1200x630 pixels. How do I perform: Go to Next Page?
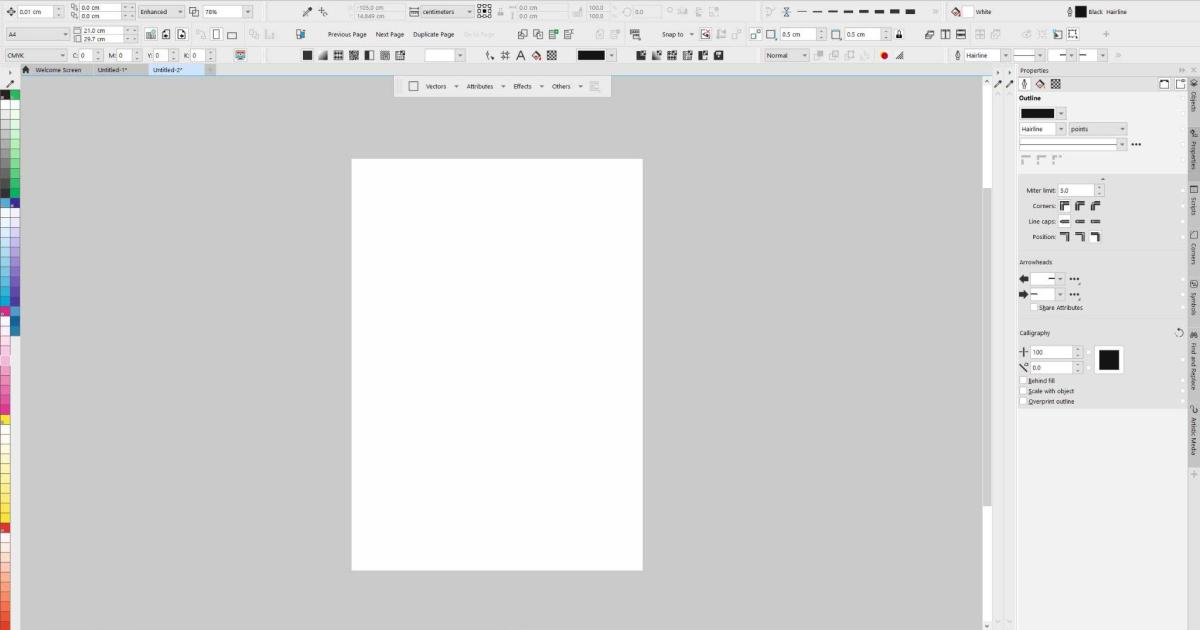click(390, 34)
